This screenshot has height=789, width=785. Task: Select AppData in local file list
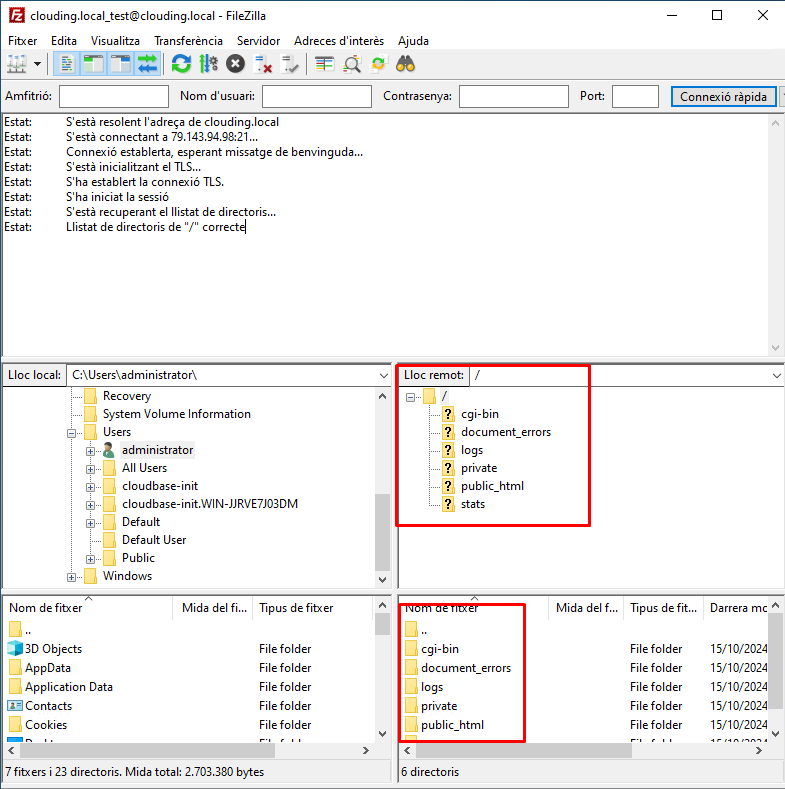48,668
